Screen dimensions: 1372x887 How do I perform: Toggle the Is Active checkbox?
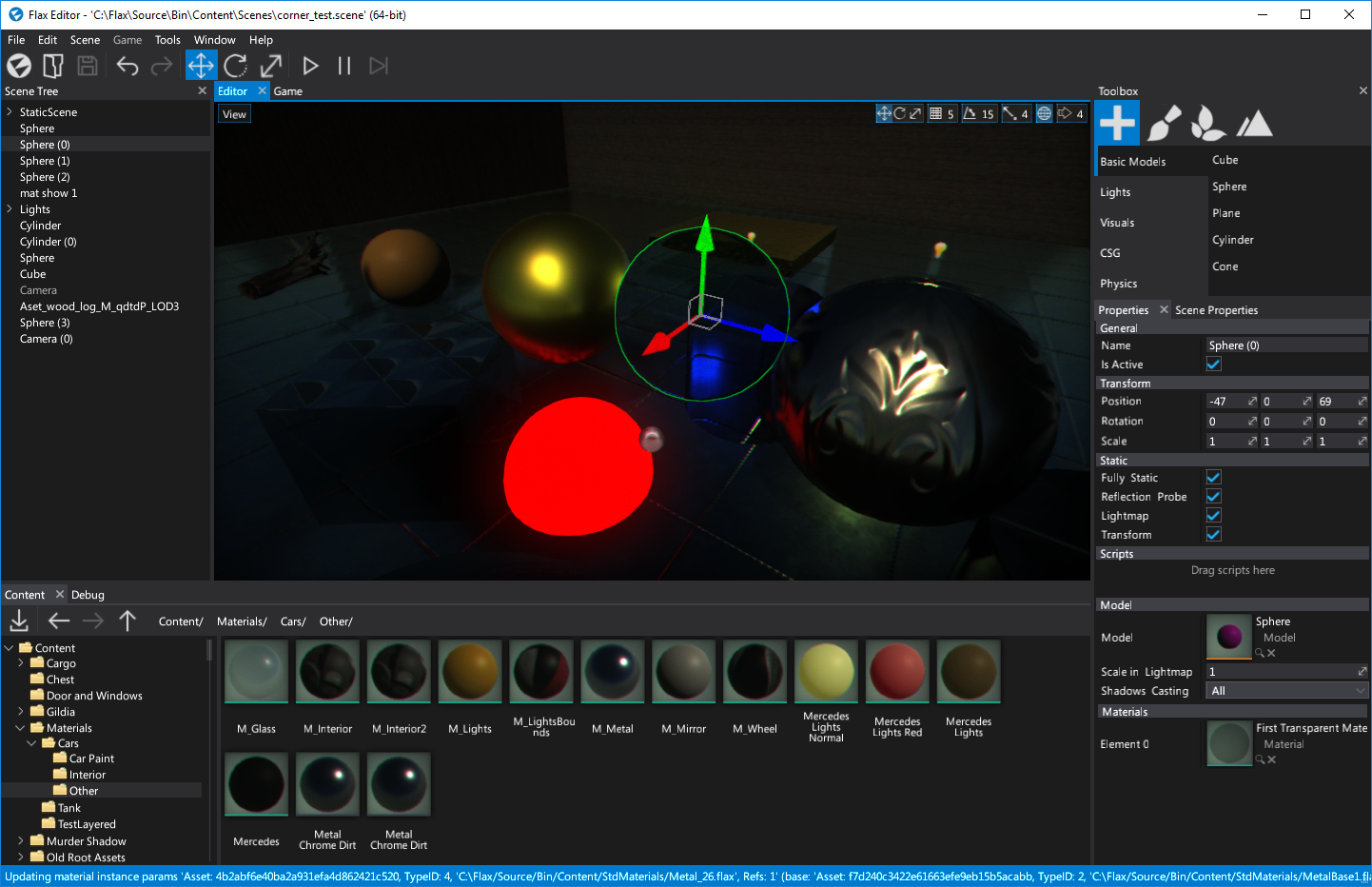pos(1213,364)
